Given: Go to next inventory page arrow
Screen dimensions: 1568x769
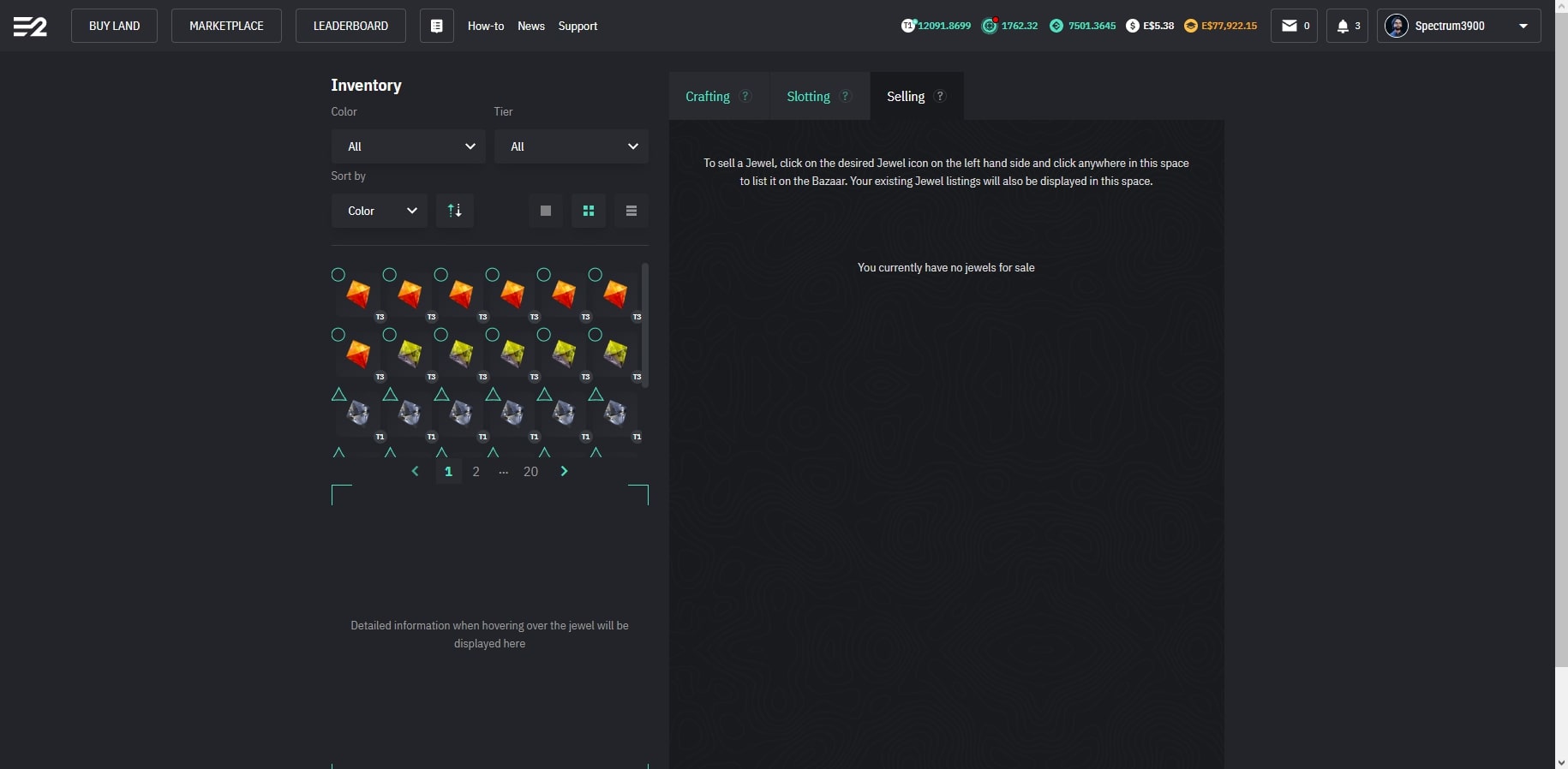Looking at the screenshot, I should [564, 471].
